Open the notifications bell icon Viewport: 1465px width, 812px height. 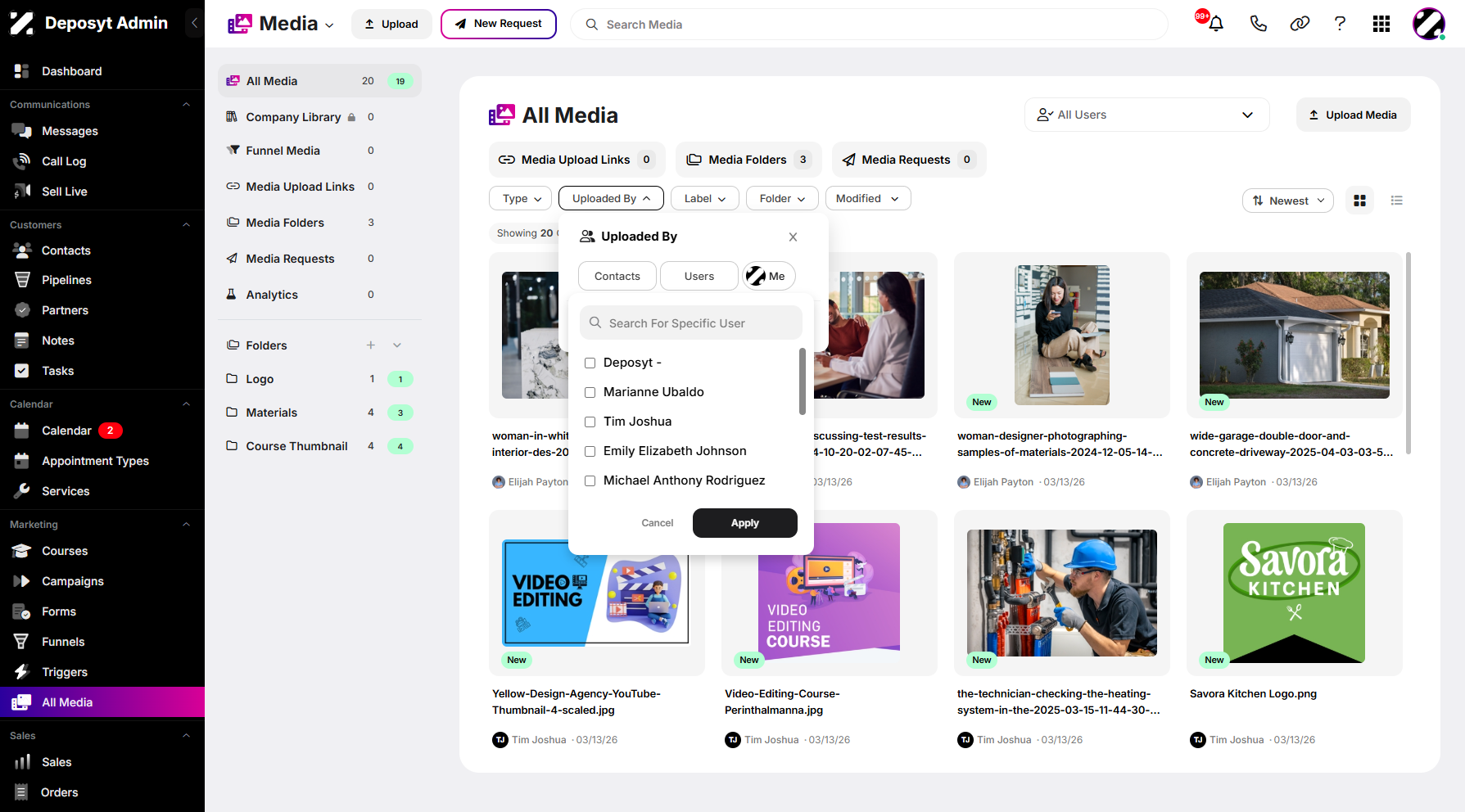[1215, 24]
